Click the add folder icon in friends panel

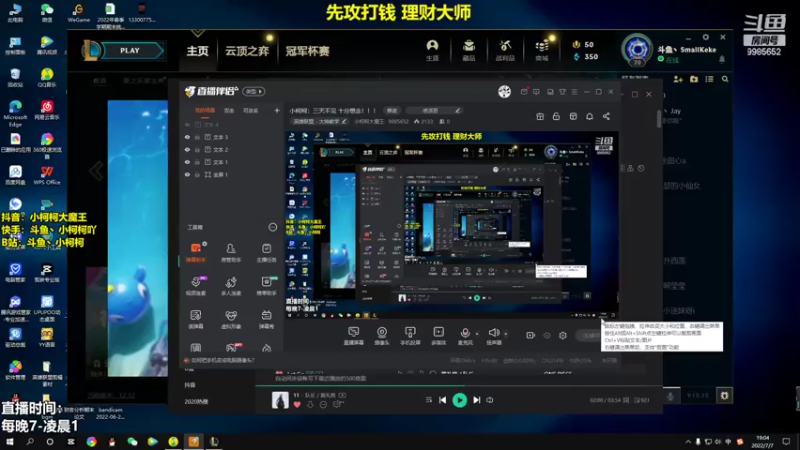(x=694, y=79)
